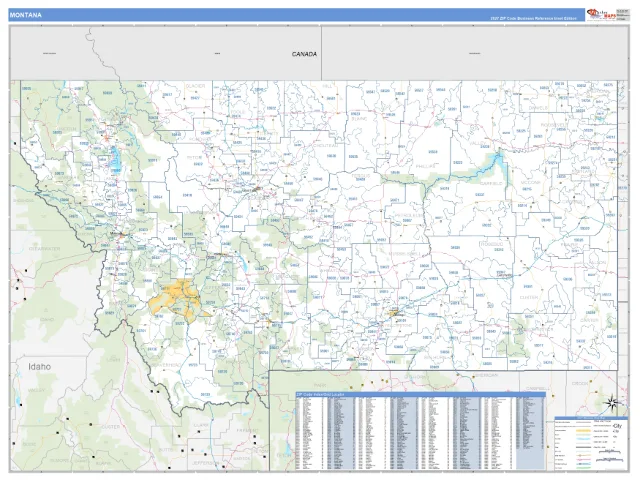Click the BEAVERHEAD county label
640x480 pixels.
166,364
